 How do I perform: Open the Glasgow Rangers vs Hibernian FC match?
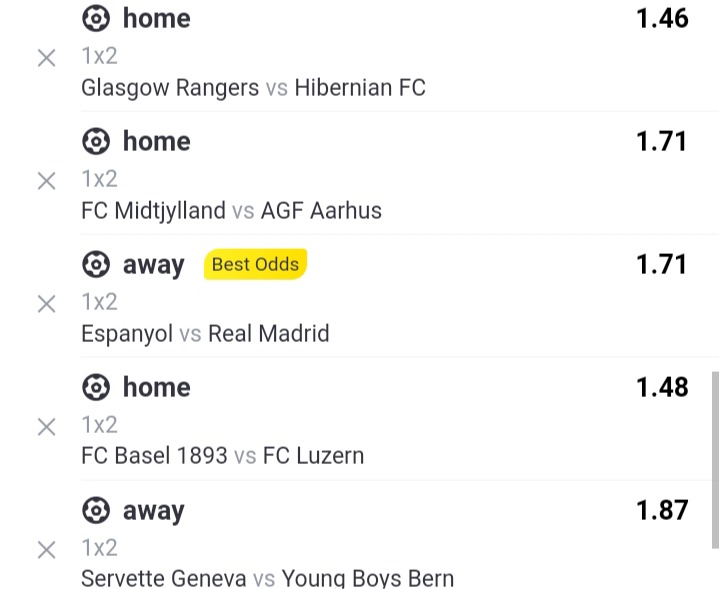tap(253, 88)
